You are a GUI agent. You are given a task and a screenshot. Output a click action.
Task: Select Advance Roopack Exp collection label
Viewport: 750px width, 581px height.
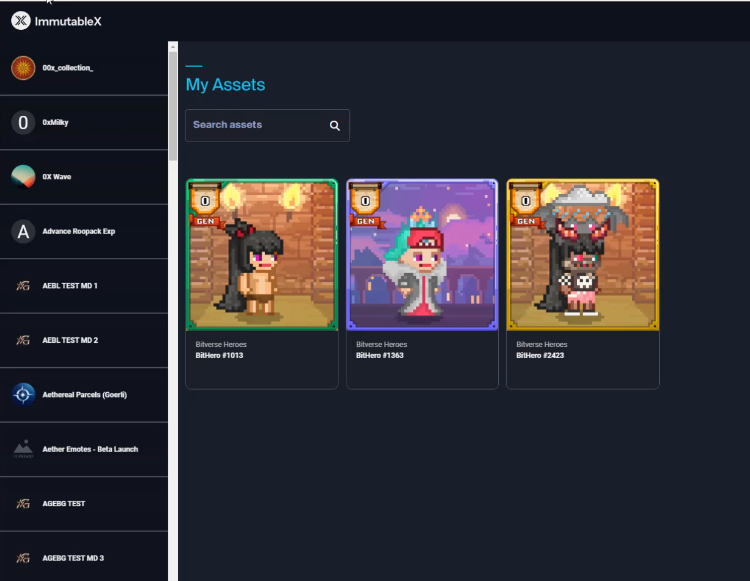point(78,231)
